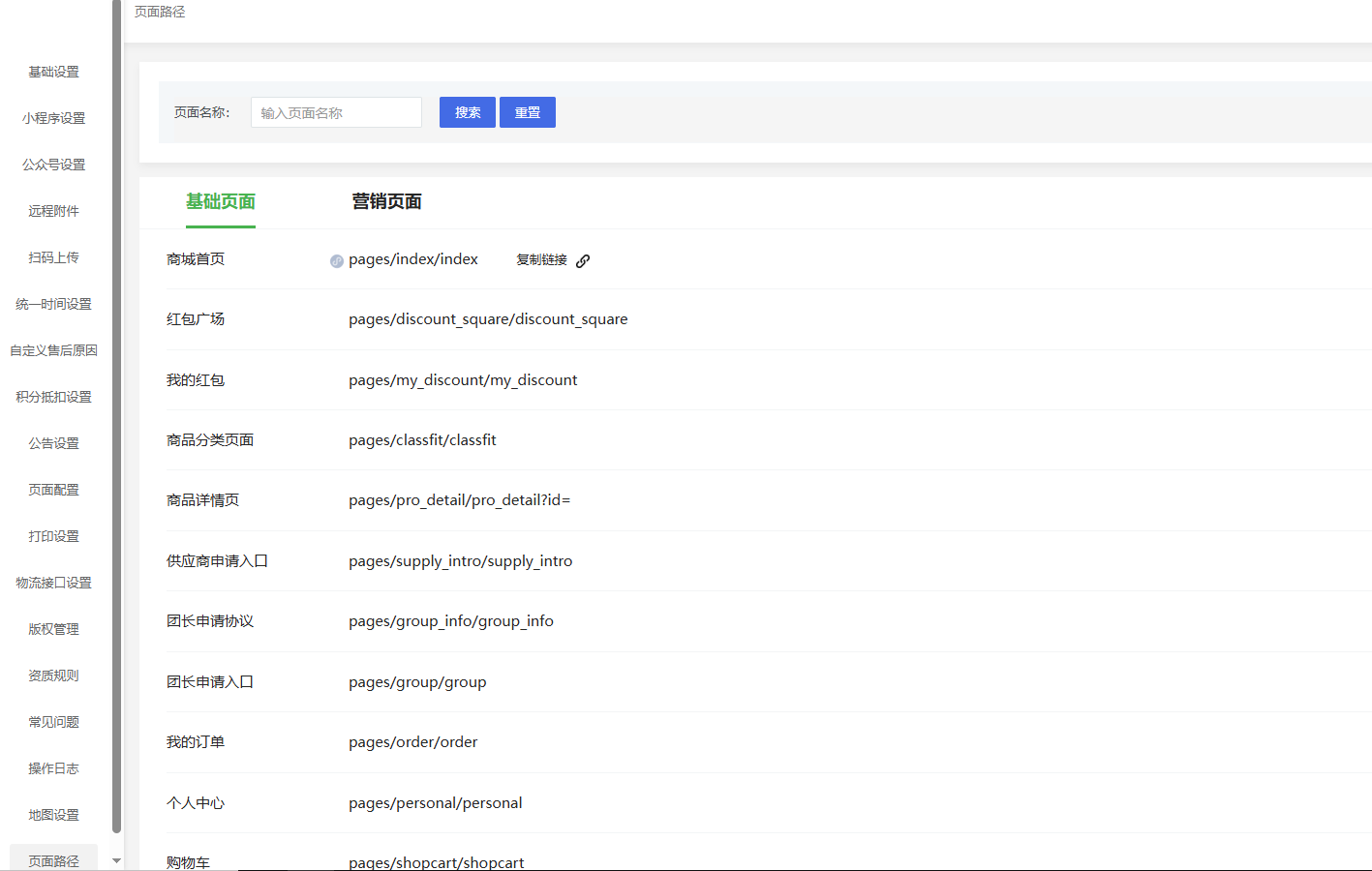The height and width of the screenshot is (871, 1372).
Task: Switch to the 基础页面 tab
Action: tap(221, 201)
